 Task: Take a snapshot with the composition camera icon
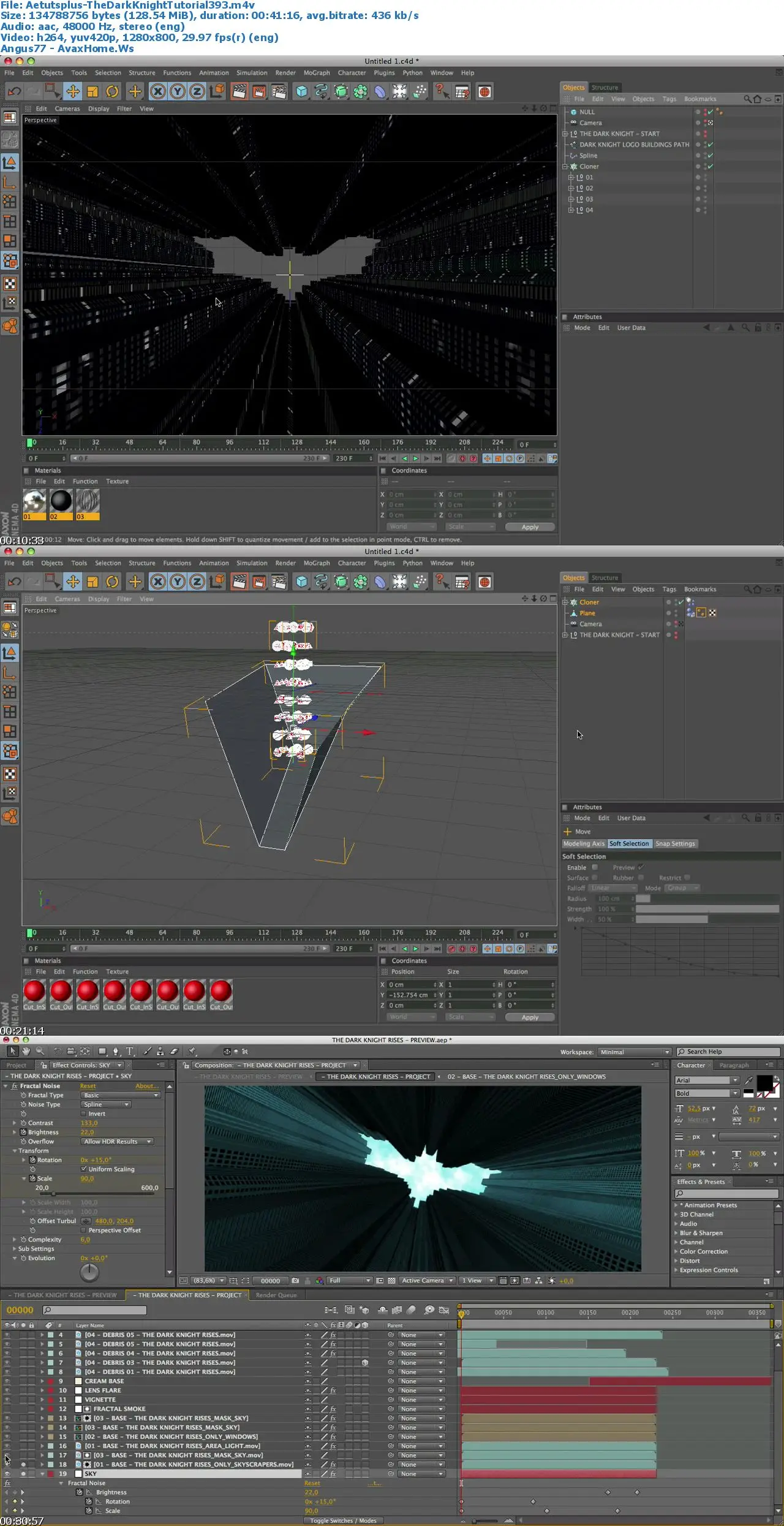click(296, 1280)
